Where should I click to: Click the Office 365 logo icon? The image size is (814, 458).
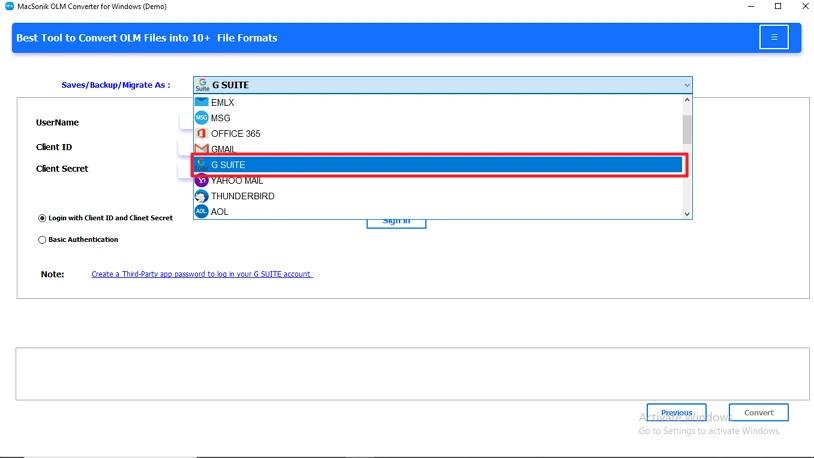tap(201, 133)
